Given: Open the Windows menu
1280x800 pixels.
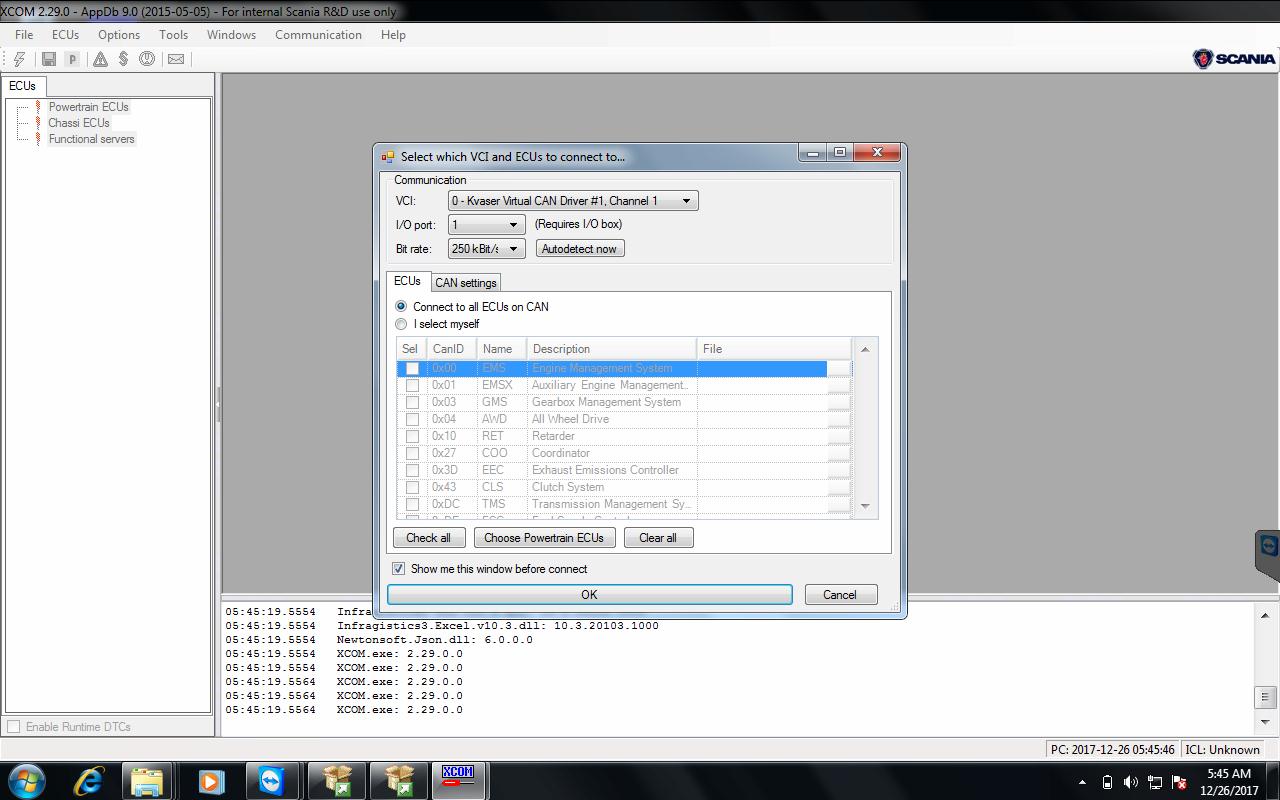Looking at the screenshot, I should 231,34.
